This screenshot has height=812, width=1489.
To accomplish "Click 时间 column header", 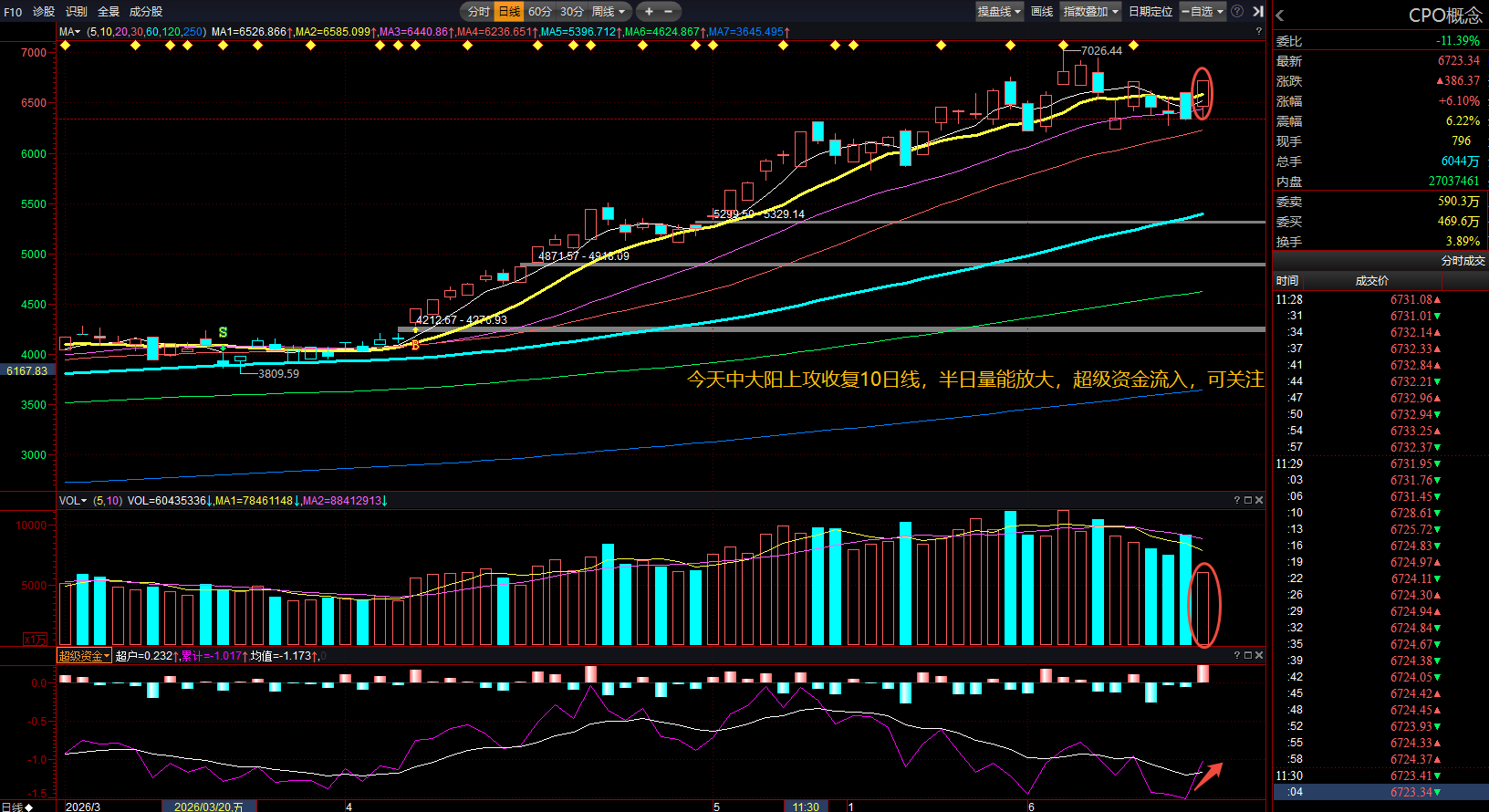I will pyautogui.click(x=1287, y=281).
